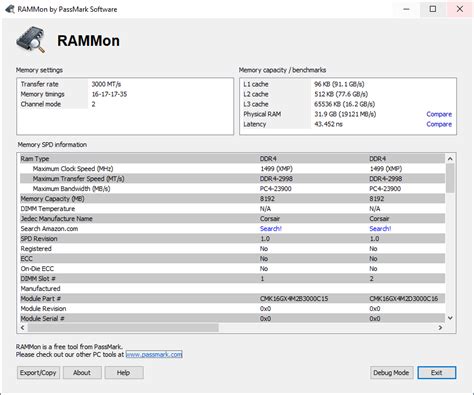Click the 31.9 GB Physical RAM value
The image size is (474, 395).
click(345, 114)
